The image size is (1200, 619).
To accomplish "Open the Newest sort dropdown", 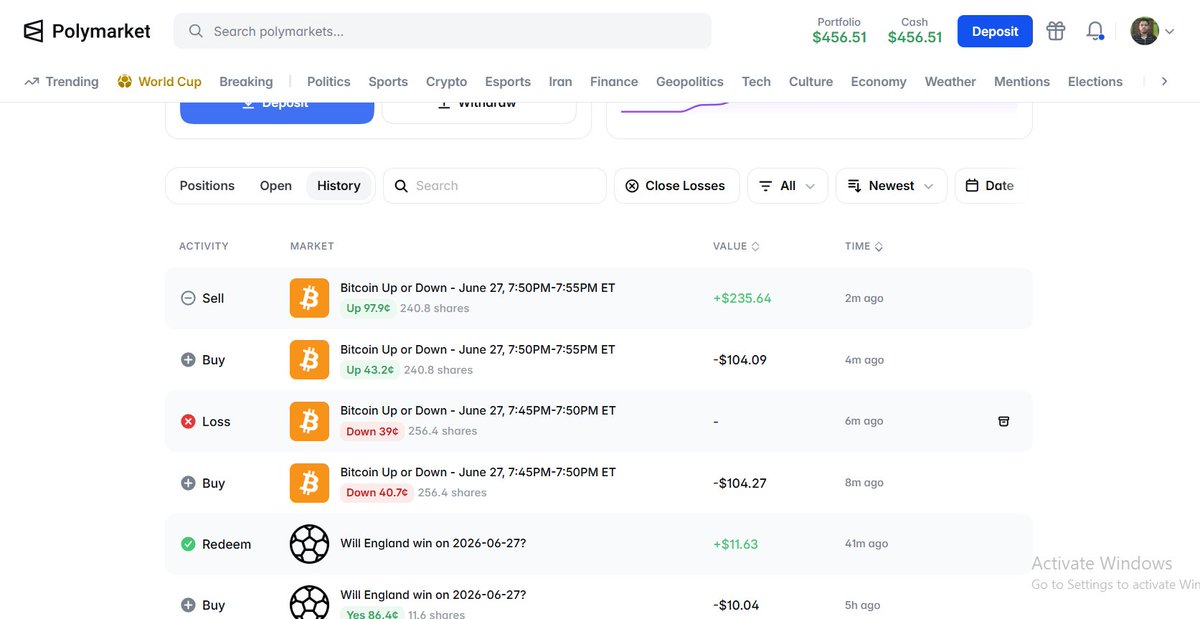I will click(891, 186).
